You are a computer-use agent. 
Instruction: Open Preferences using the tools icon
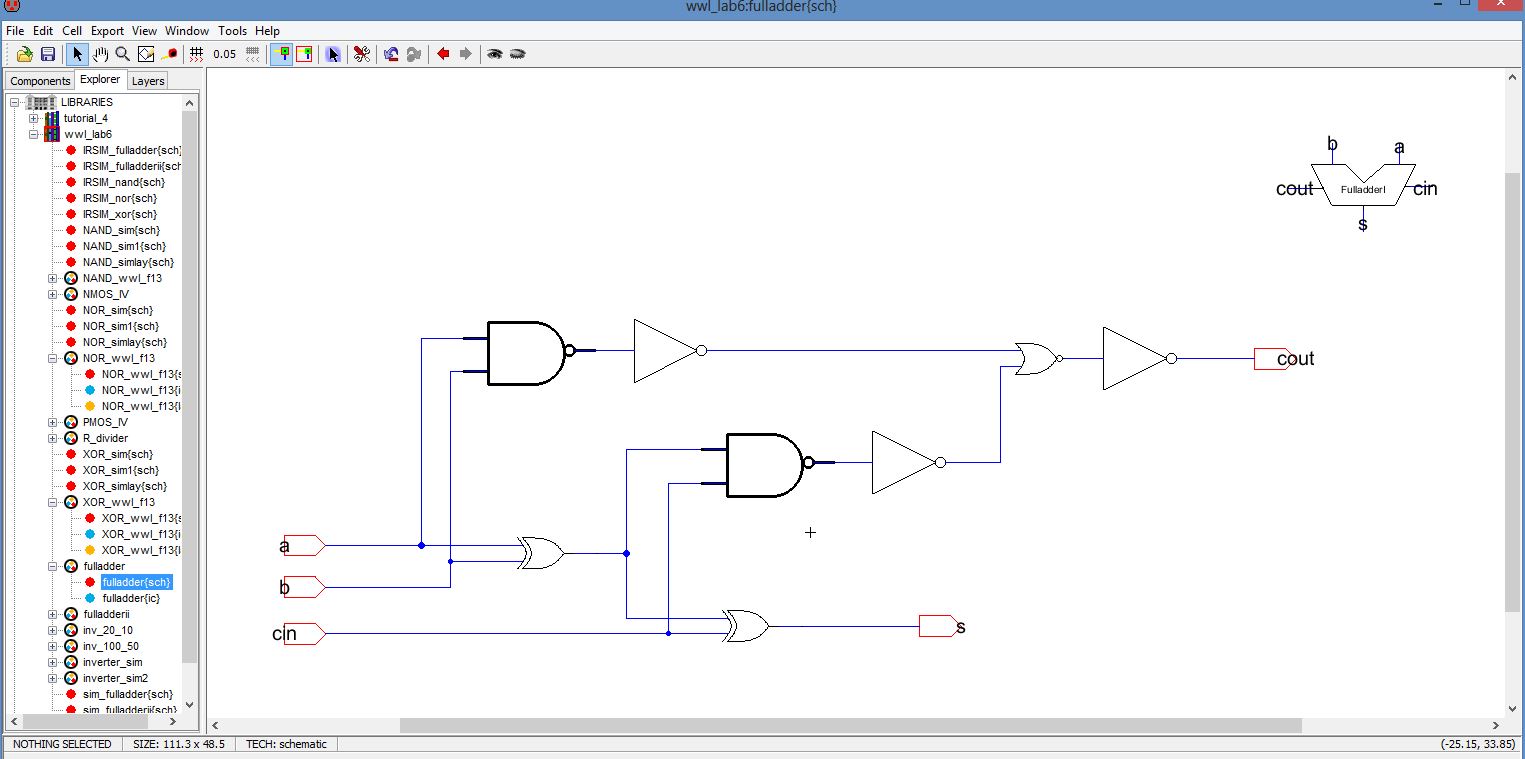[362, 54]
